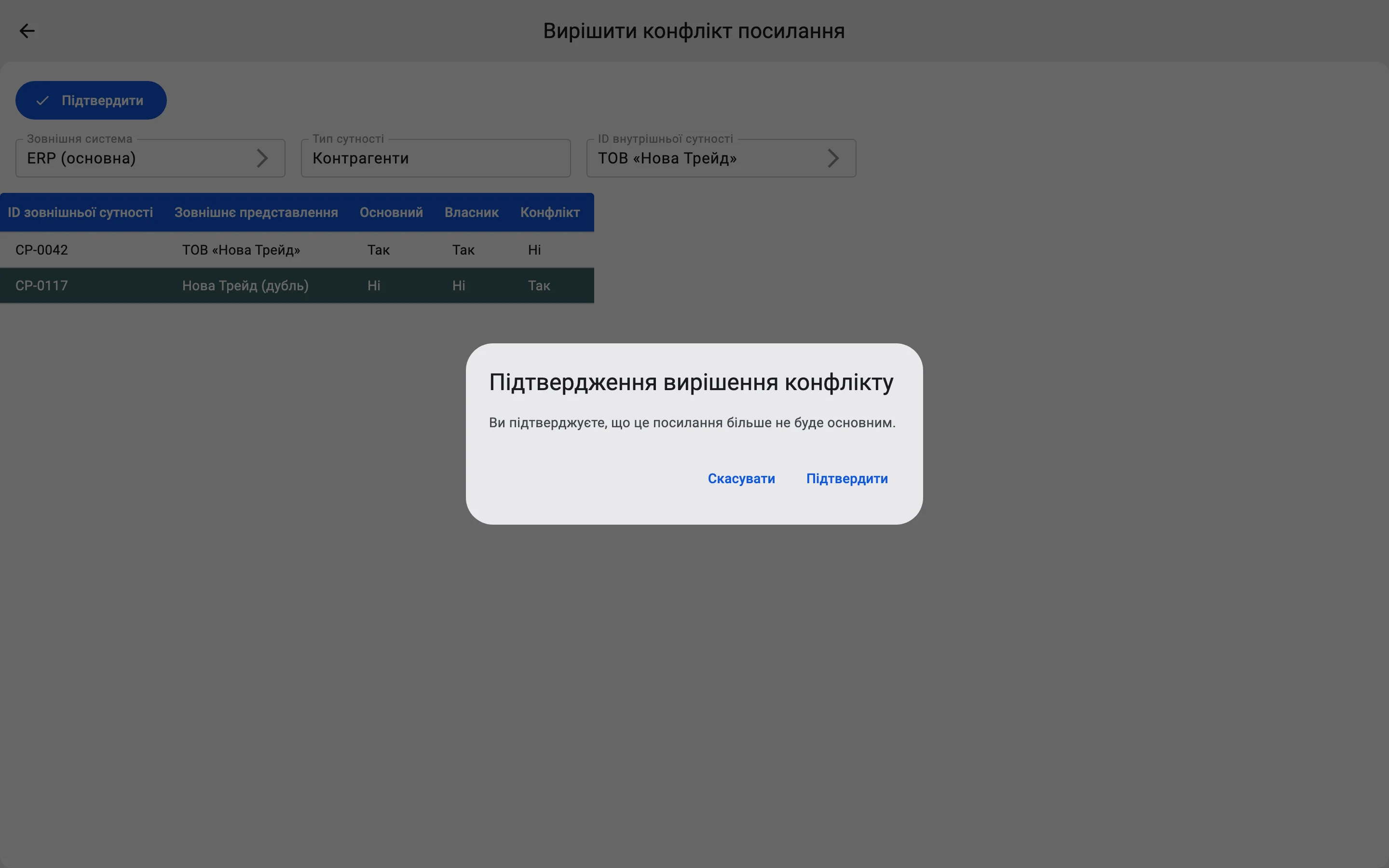Confirm with dialog's Підтвердити button
The image size is (1389, 868).
click(846, 478)
